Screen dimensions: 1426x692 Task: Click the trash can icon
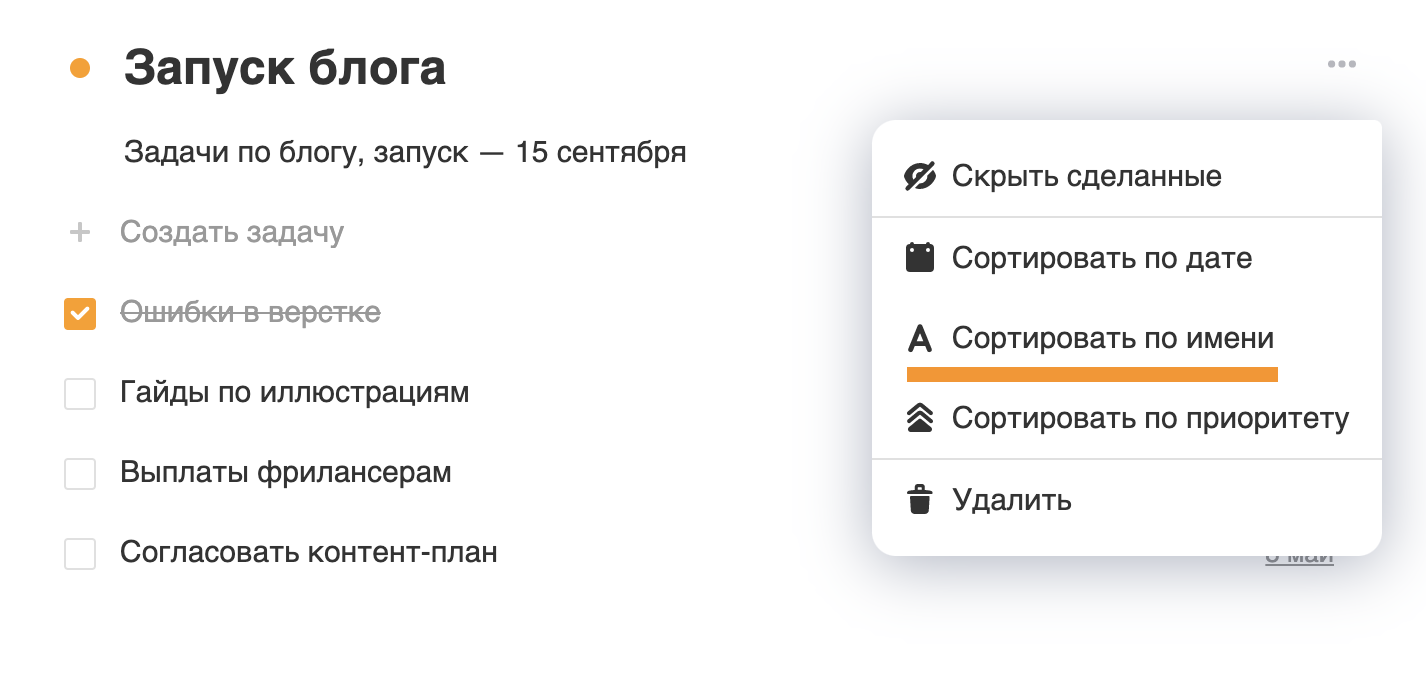pyautogui.click(x=919, y=499)
